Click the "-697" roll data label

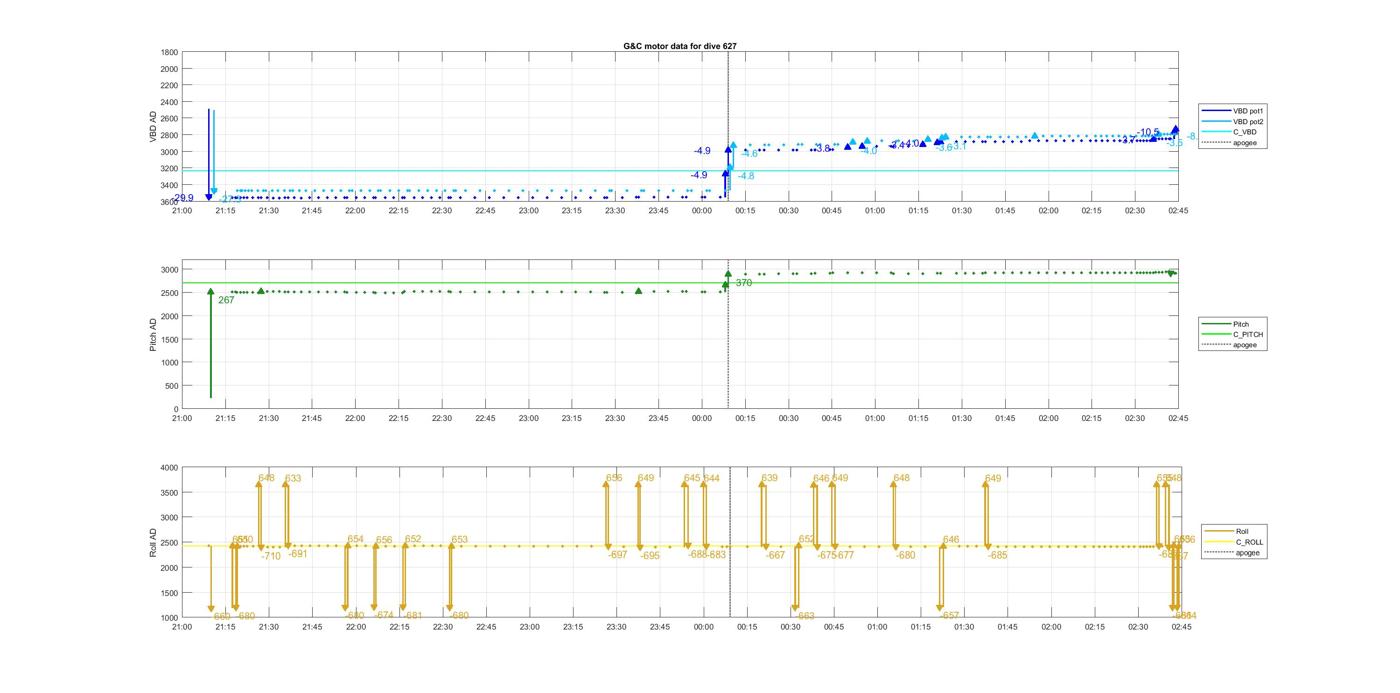click(617, 555)
